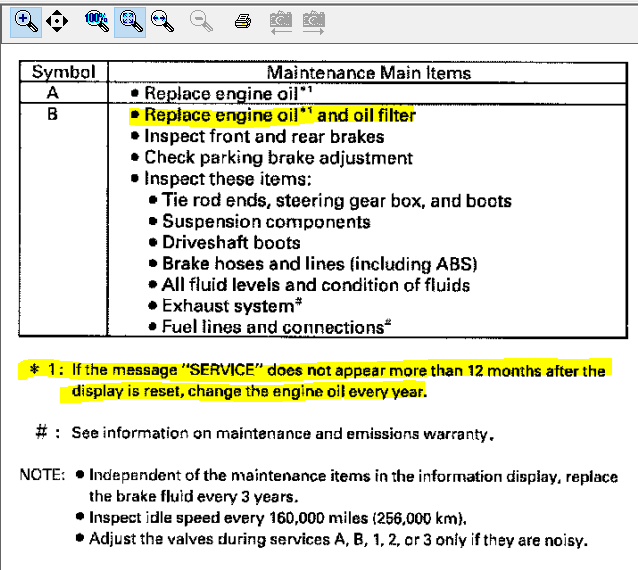This screenshot has width=638, height=570.
Task: Click highlighted 'SERVICE' footnote line
Action: coord(317,370)
